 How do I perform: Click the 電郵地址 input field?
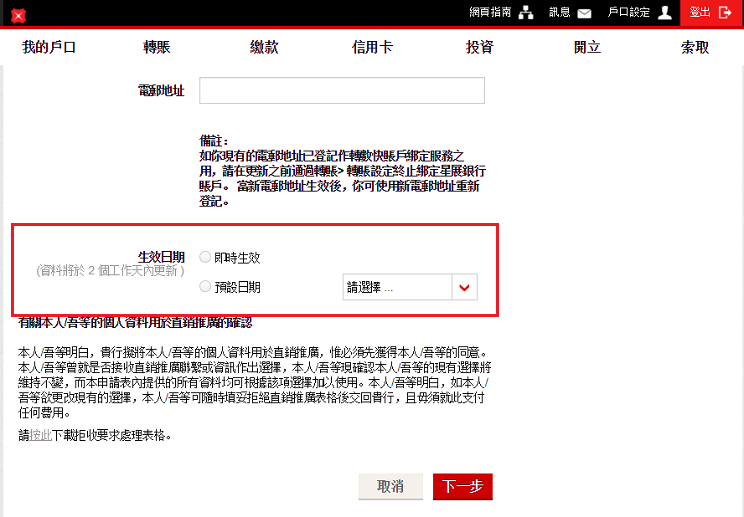[342, 91]
